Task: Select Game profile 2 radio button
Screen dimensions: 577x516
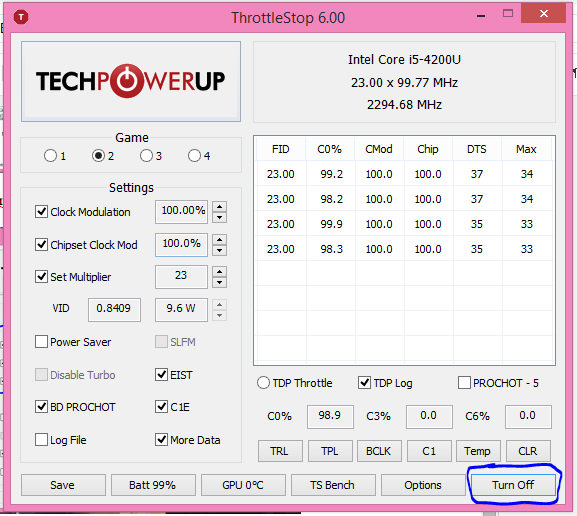Action: [98, 156]
